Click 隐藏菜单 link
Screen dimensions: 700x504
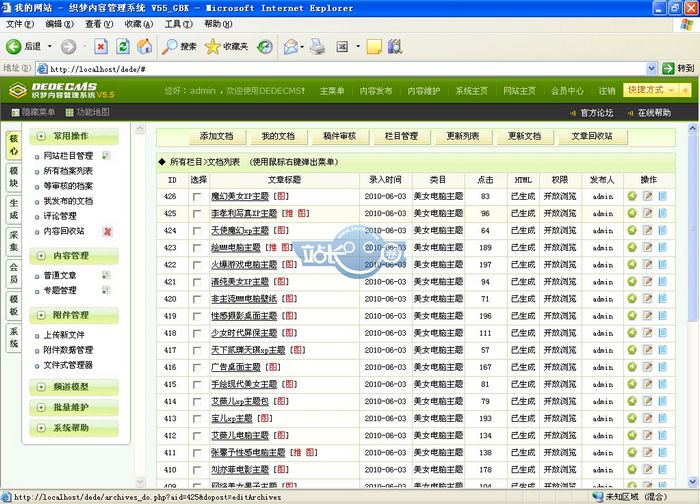click(38, 112)
